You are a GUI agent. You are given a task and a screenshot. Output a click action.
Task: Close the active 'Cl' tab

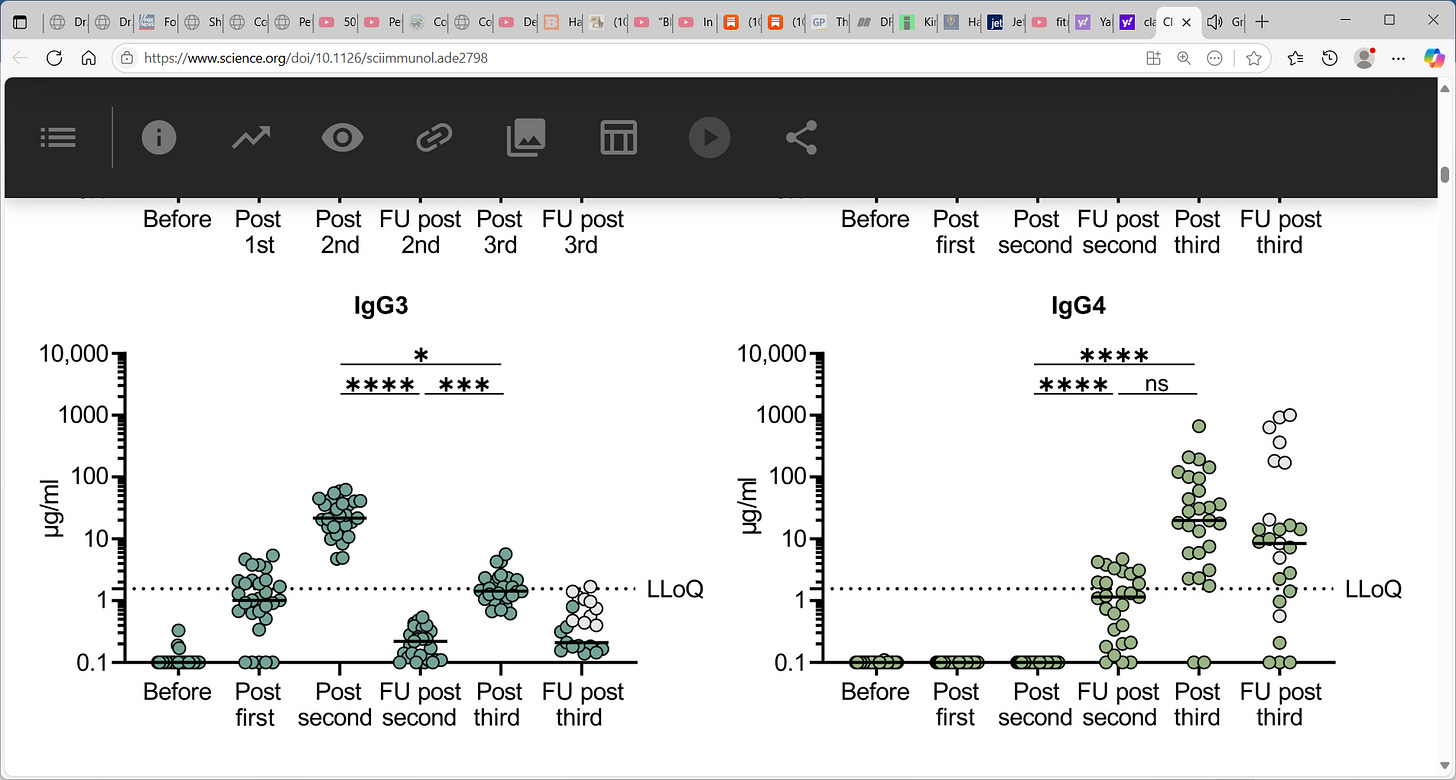(x=1187, y=21)
